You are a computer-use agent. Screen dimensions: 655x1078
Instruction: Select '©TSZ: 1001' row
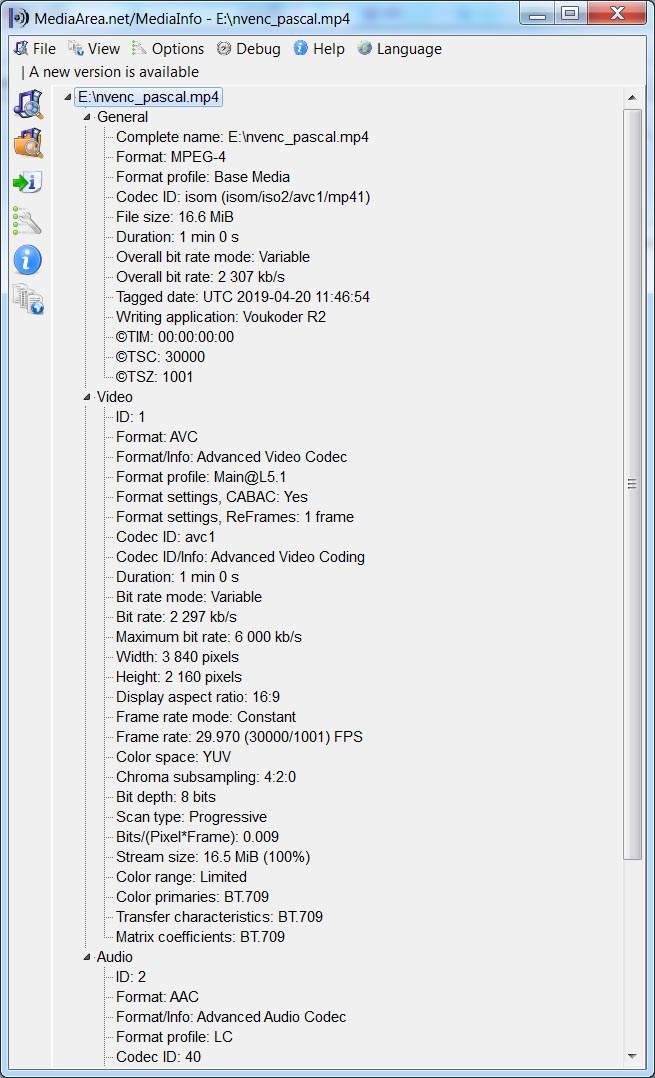[x=154, y=376]
